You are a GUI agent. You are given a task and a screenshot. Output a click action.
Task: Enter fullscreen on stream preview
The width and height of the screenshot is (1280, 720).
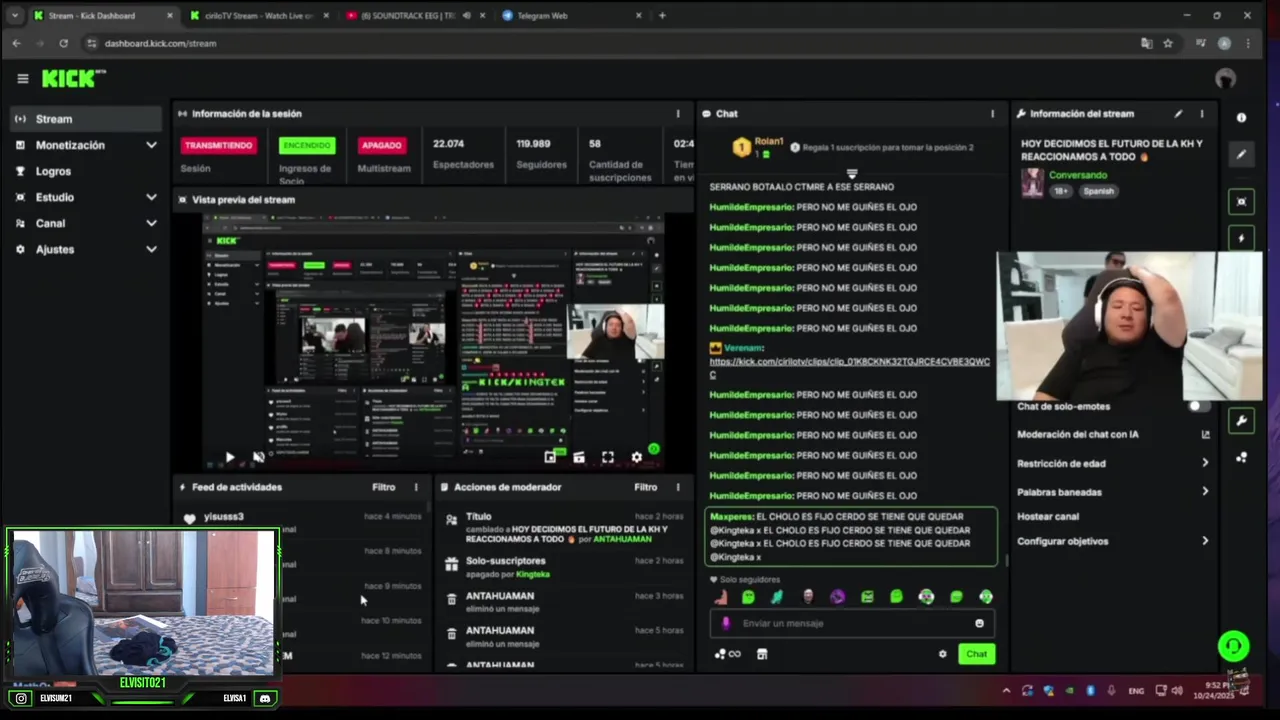[608, 457]
